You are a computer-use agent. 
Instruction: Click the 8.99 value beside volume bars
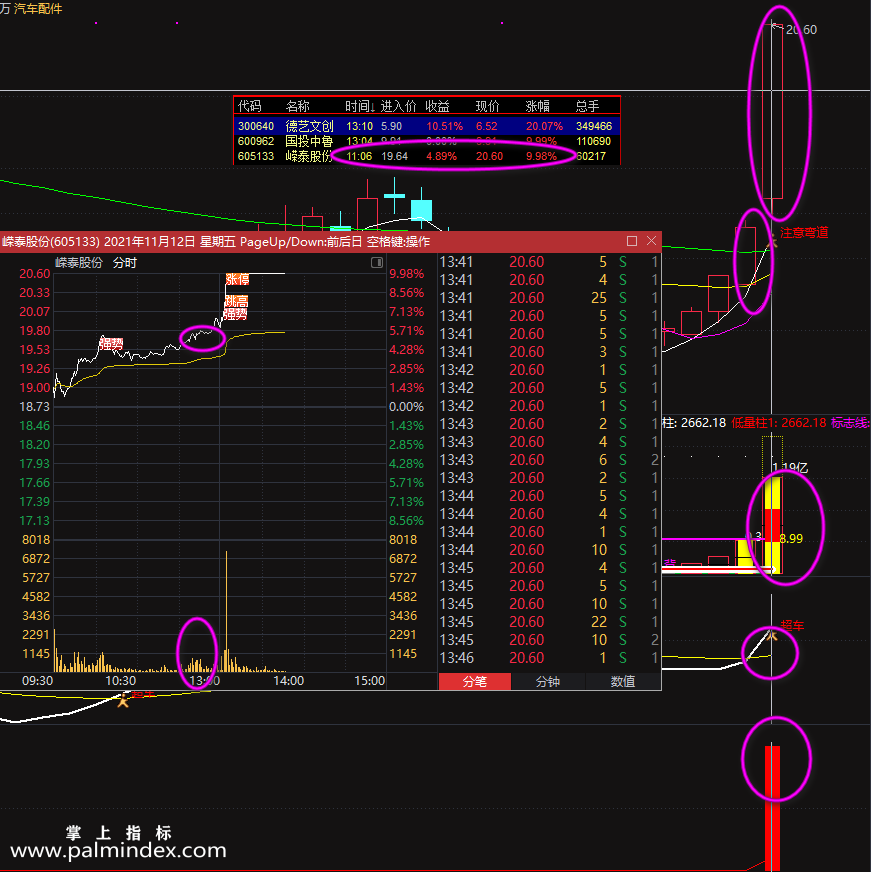coord(791,538)
